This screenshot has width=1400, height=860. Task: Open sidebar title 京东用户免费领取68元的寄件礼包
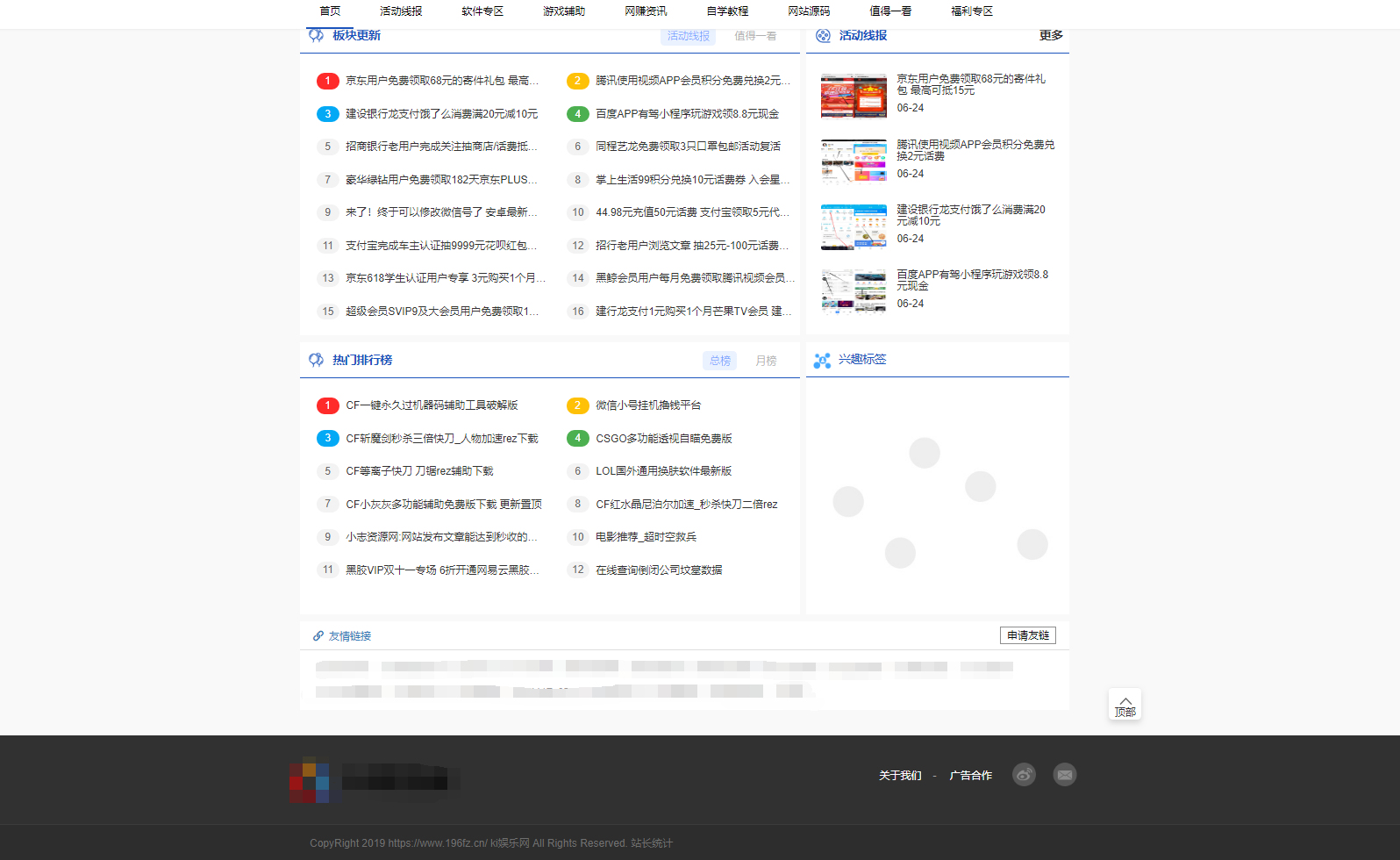click(971, 85)
